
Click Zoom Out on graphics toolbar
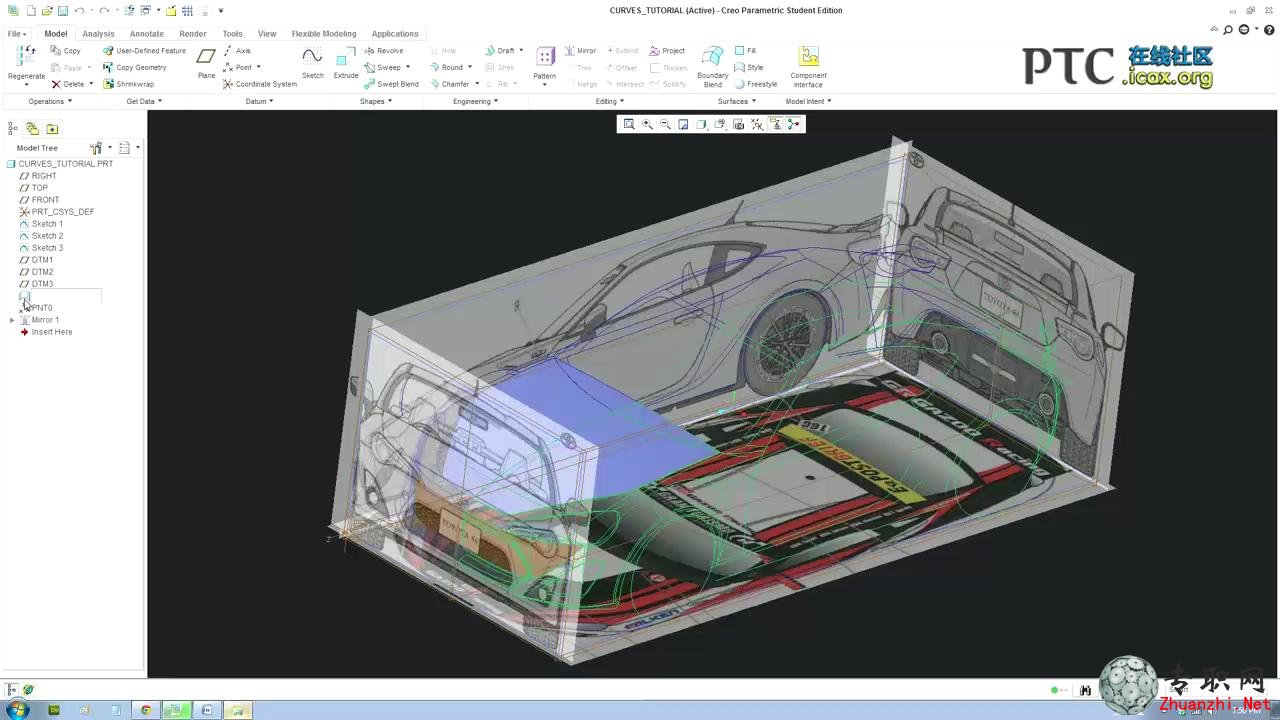click(x=665, y=124)
